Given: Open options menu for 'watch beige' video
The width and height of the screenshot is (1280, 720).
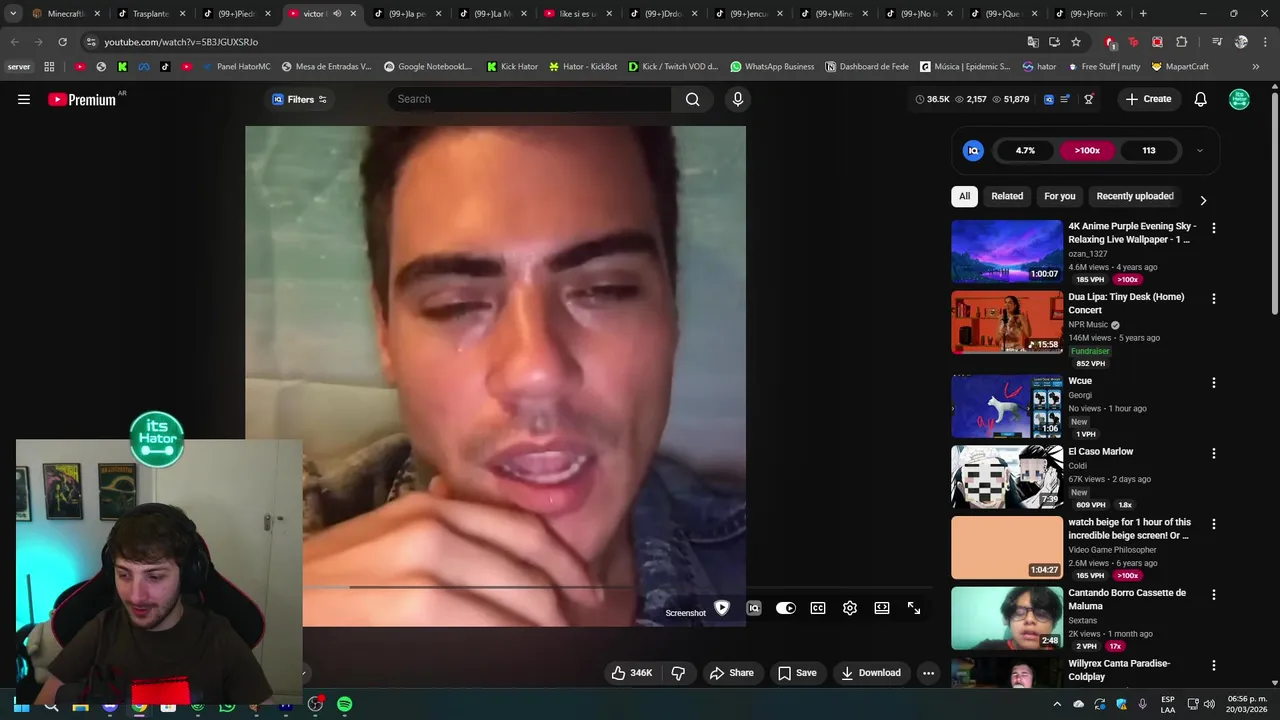Looking at the screenshot, I should pos(1214,524).
